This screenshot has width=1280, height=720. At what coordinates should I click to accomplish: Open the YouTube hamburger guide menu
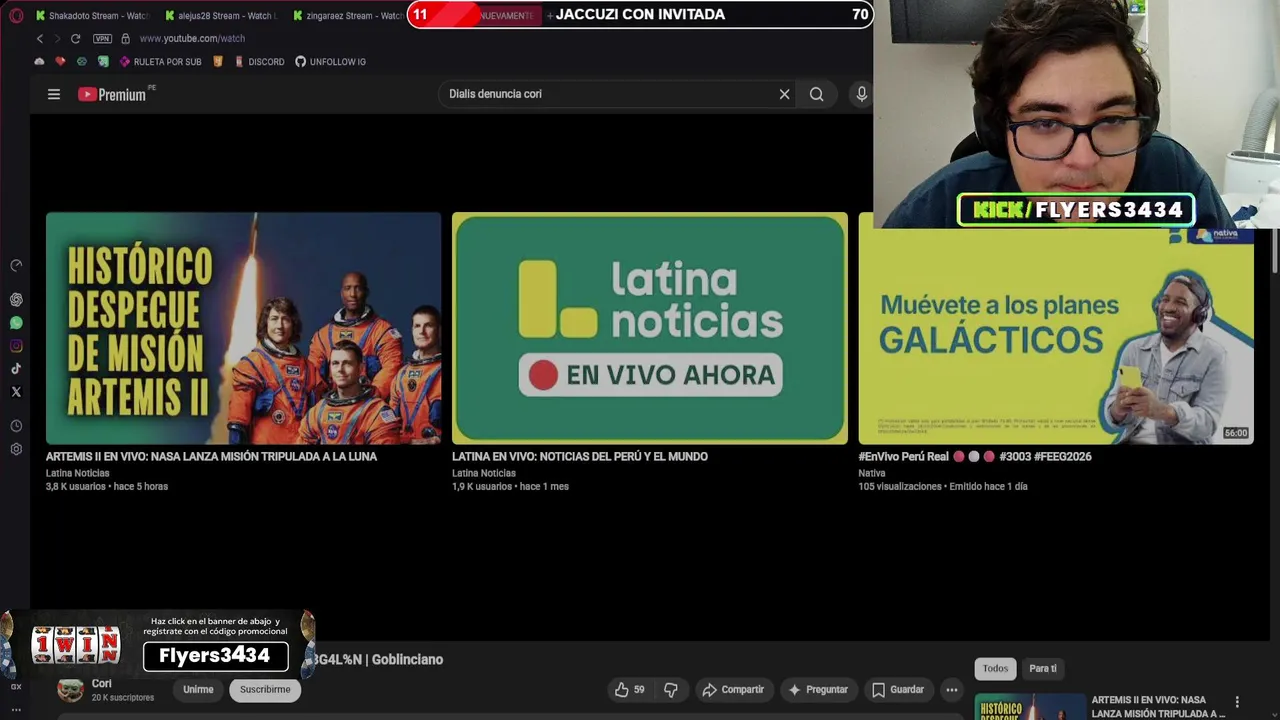coord(54,94)
